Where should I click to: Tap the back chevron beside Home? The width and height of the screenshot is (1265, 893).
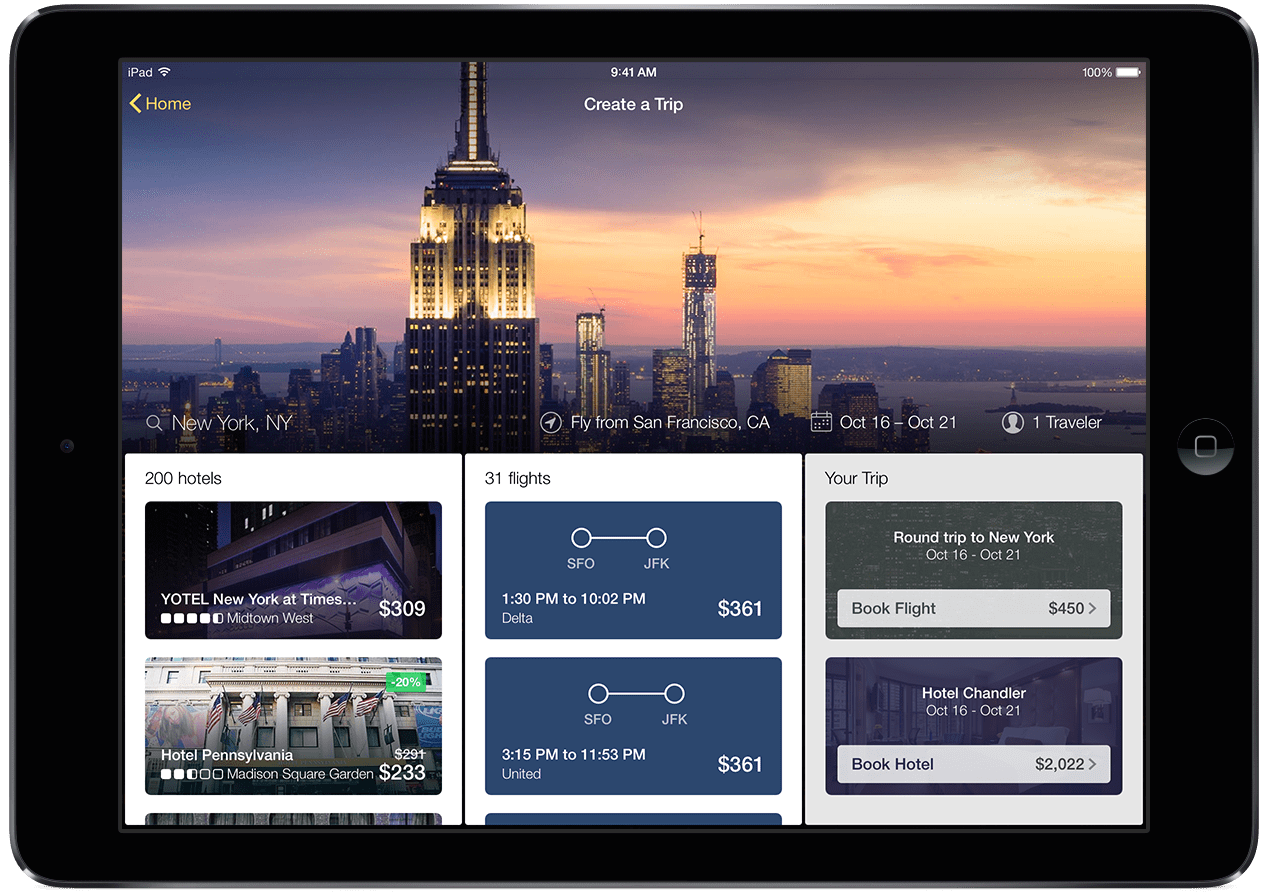point(135,103)
